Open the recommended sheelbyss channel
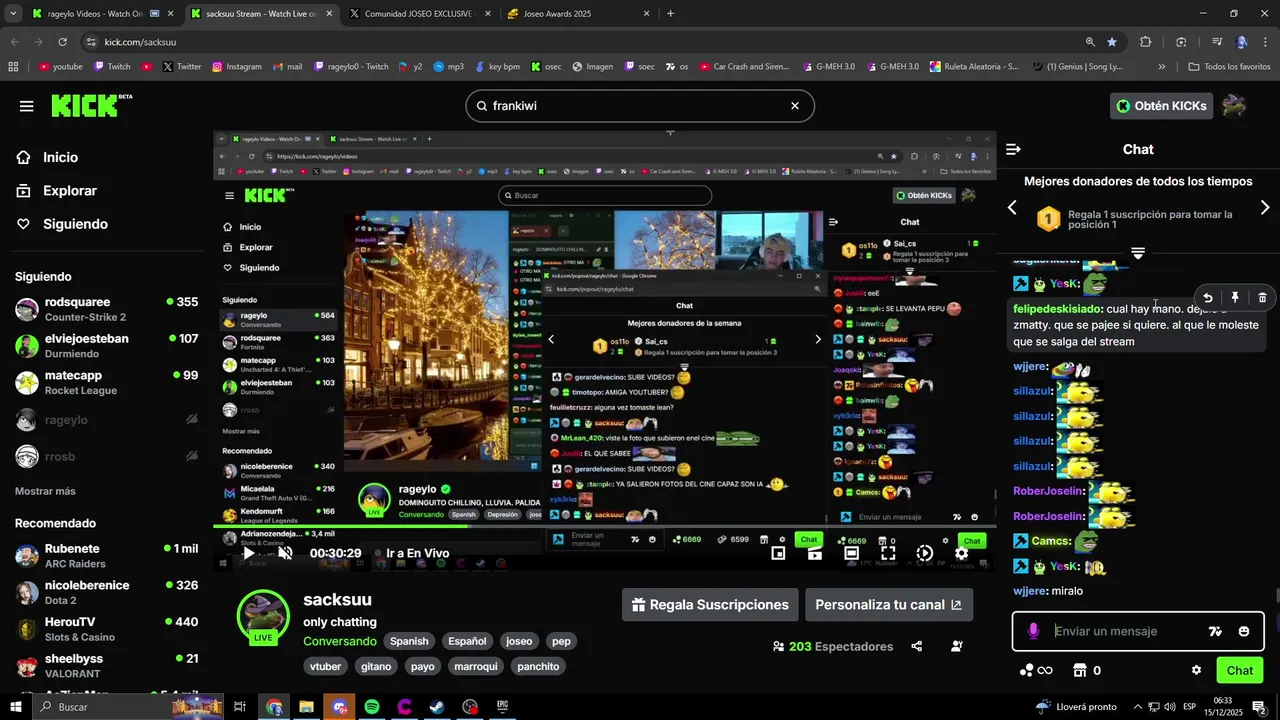 click(106, 665)
